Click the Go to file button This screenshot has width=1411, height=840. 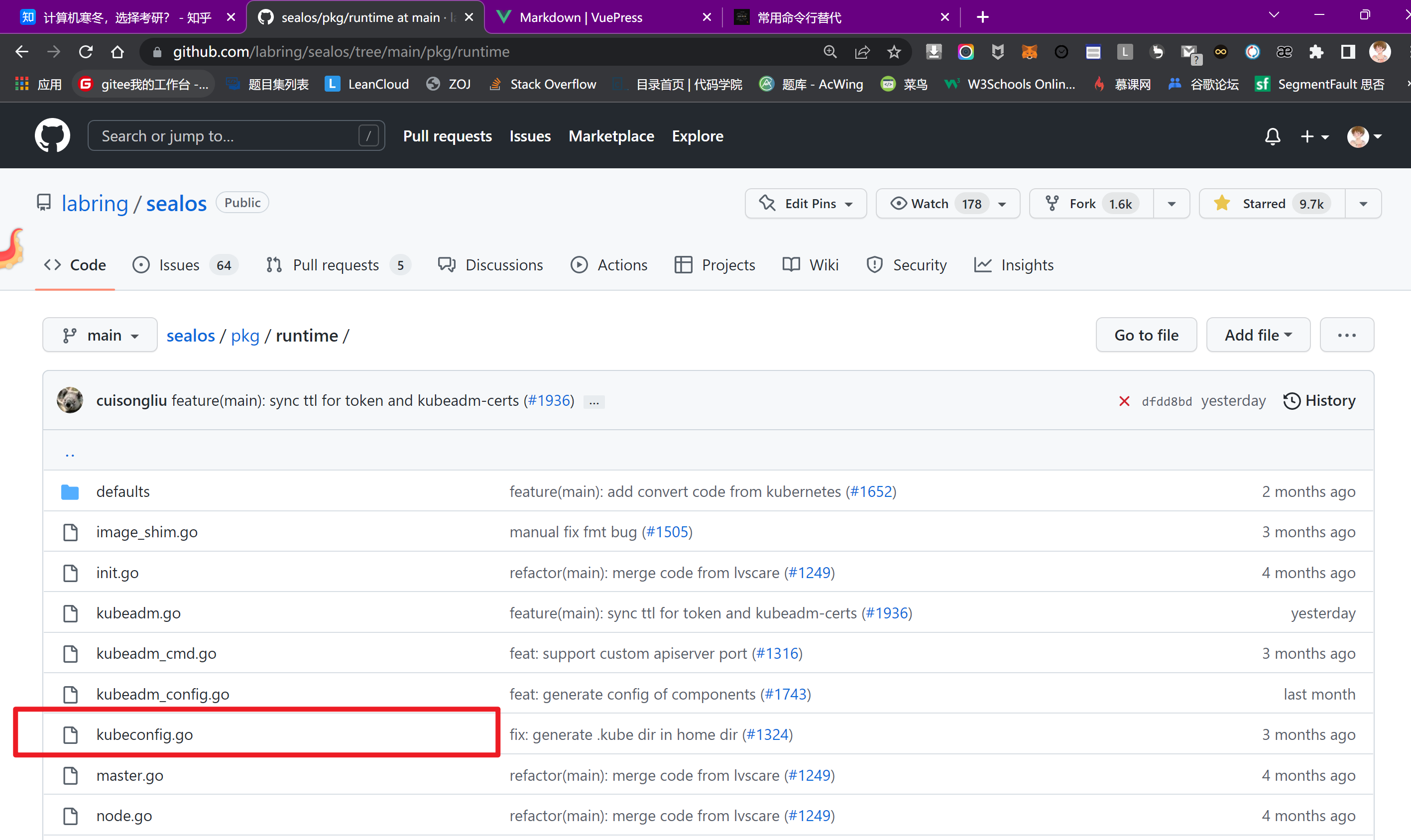click(1146, 335)
